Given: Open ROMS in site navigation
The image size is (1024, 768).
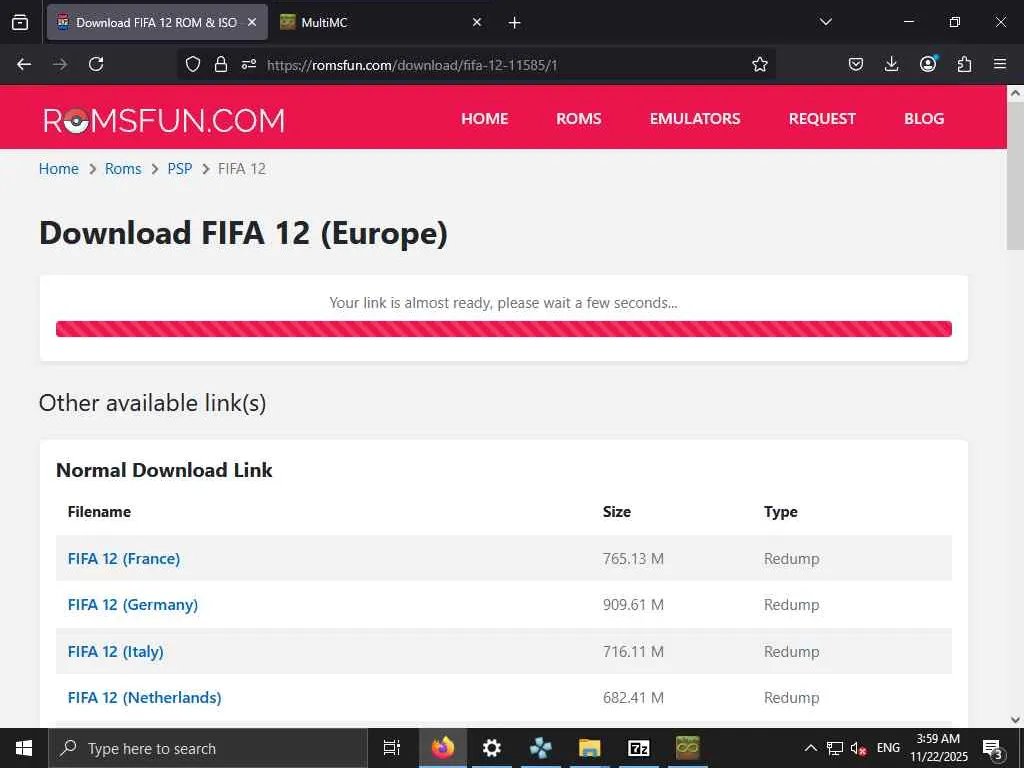Looking at the screenshot, I should click(579, 119).
